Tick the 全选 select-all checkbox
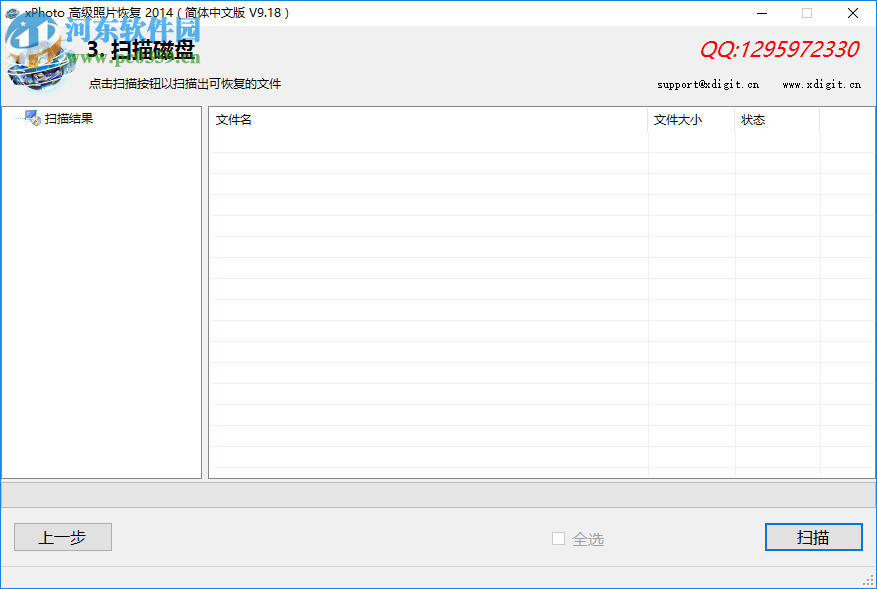877x589 pixels. coord(558,538)
